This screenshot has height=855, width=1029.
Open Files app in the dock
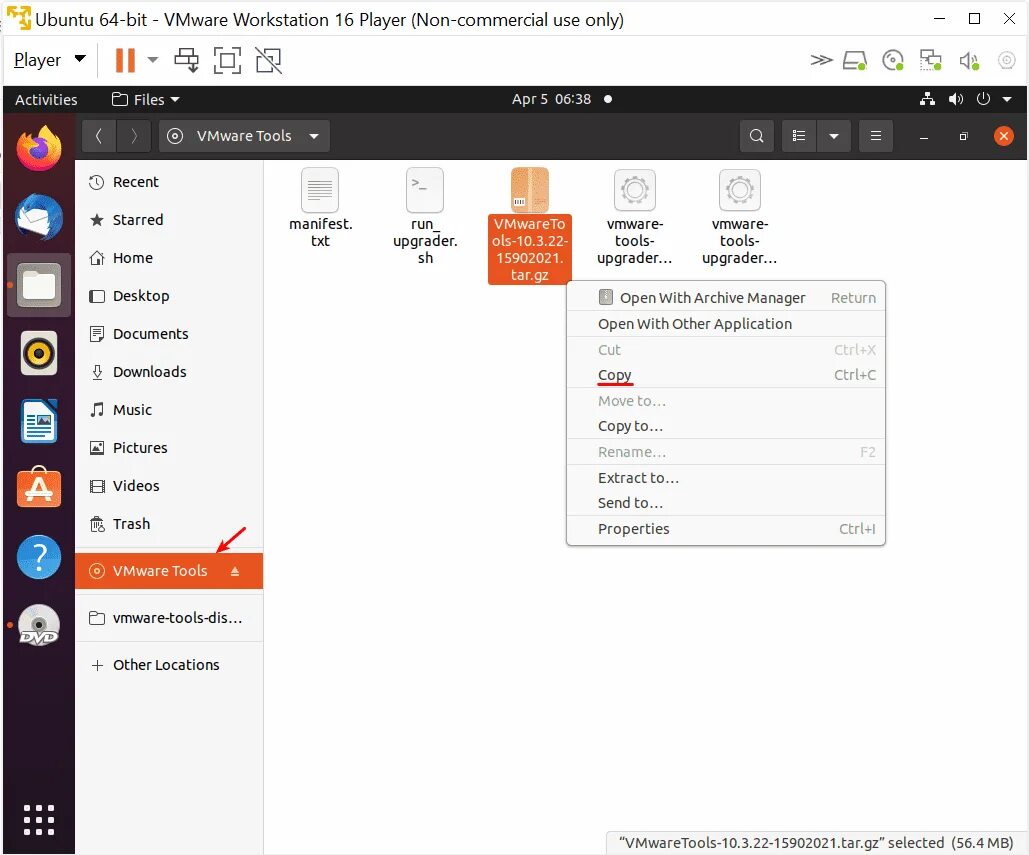click(x=39, y=285)
